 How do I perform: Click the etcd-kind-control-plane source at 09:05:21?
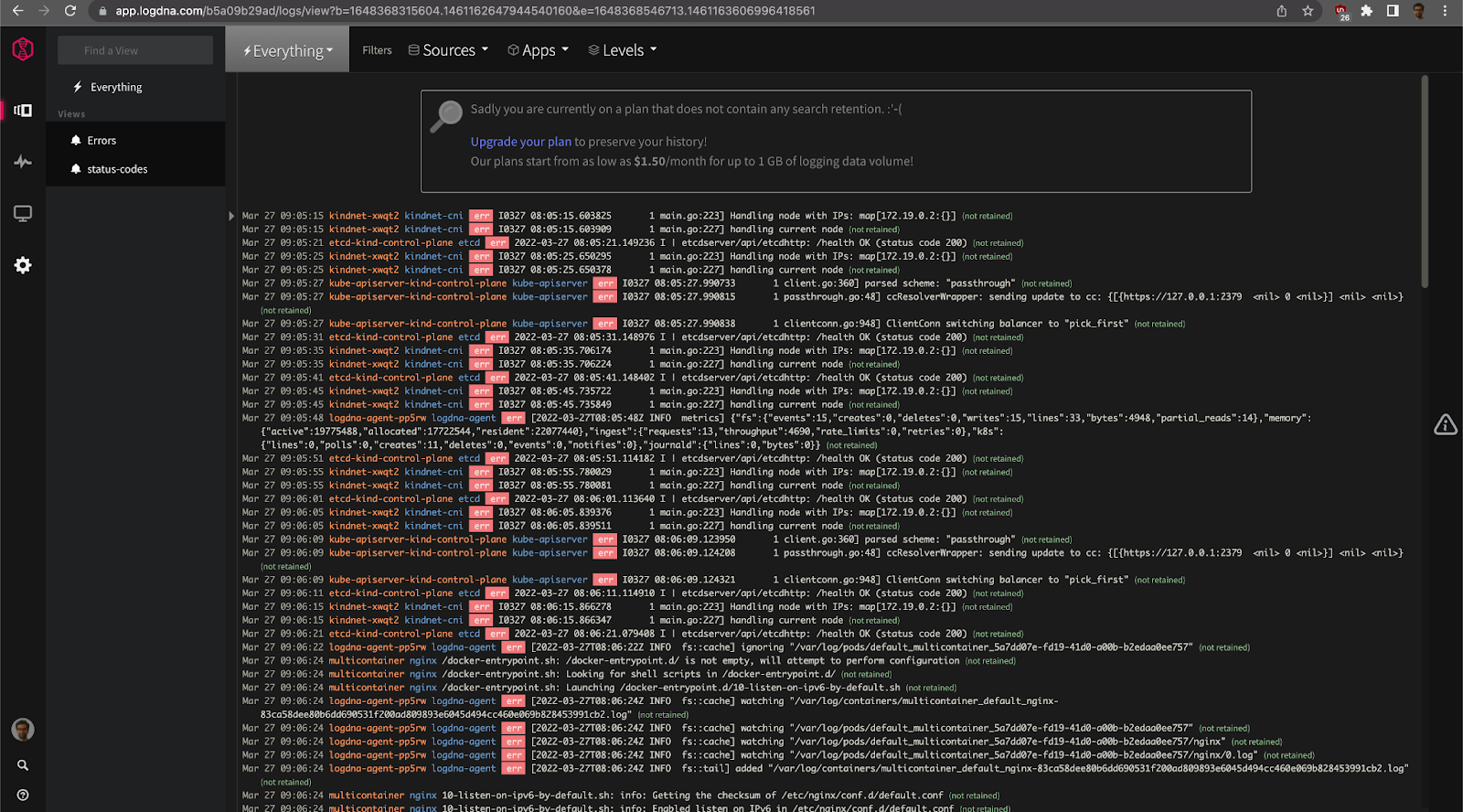[x=390, y=243]
